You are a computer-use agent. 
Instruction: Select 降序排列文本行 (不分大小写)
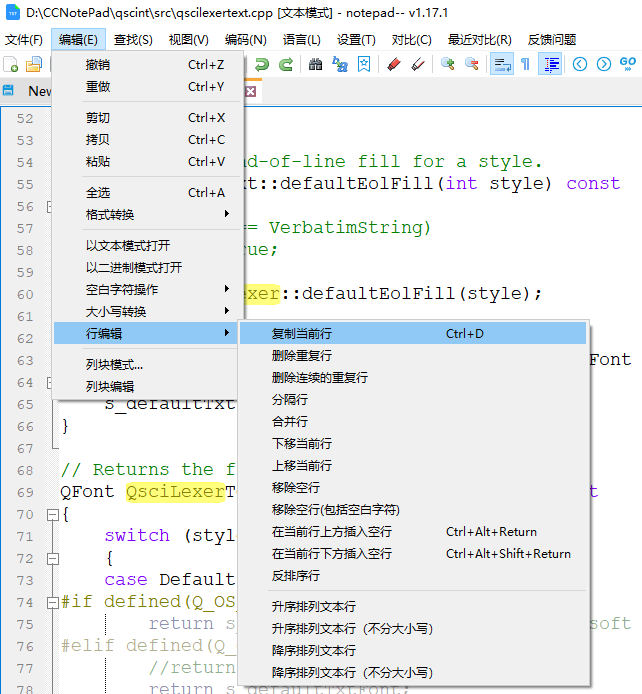tap(413, 673)
